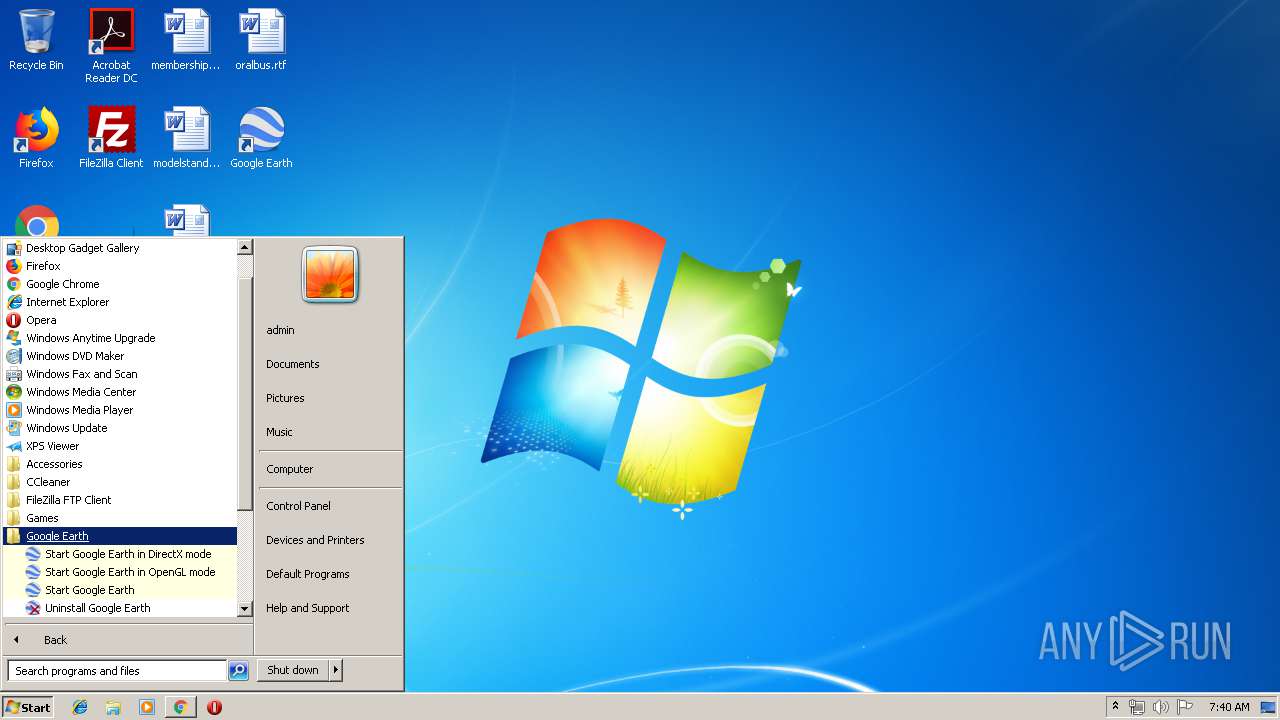
Task: Launch Firefox from the programs list
Action: [x=120, y=266]
